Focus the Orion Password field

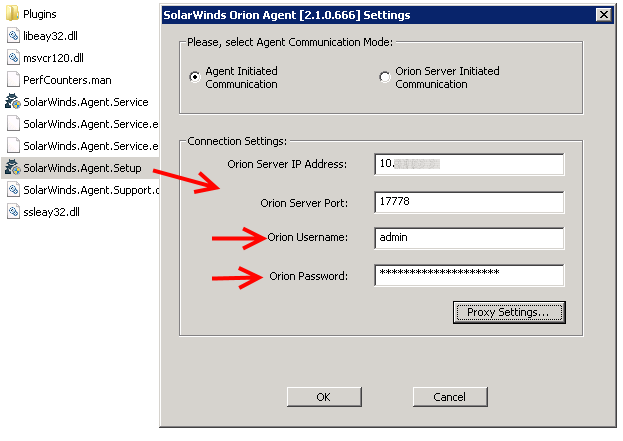tap(469, 275)
